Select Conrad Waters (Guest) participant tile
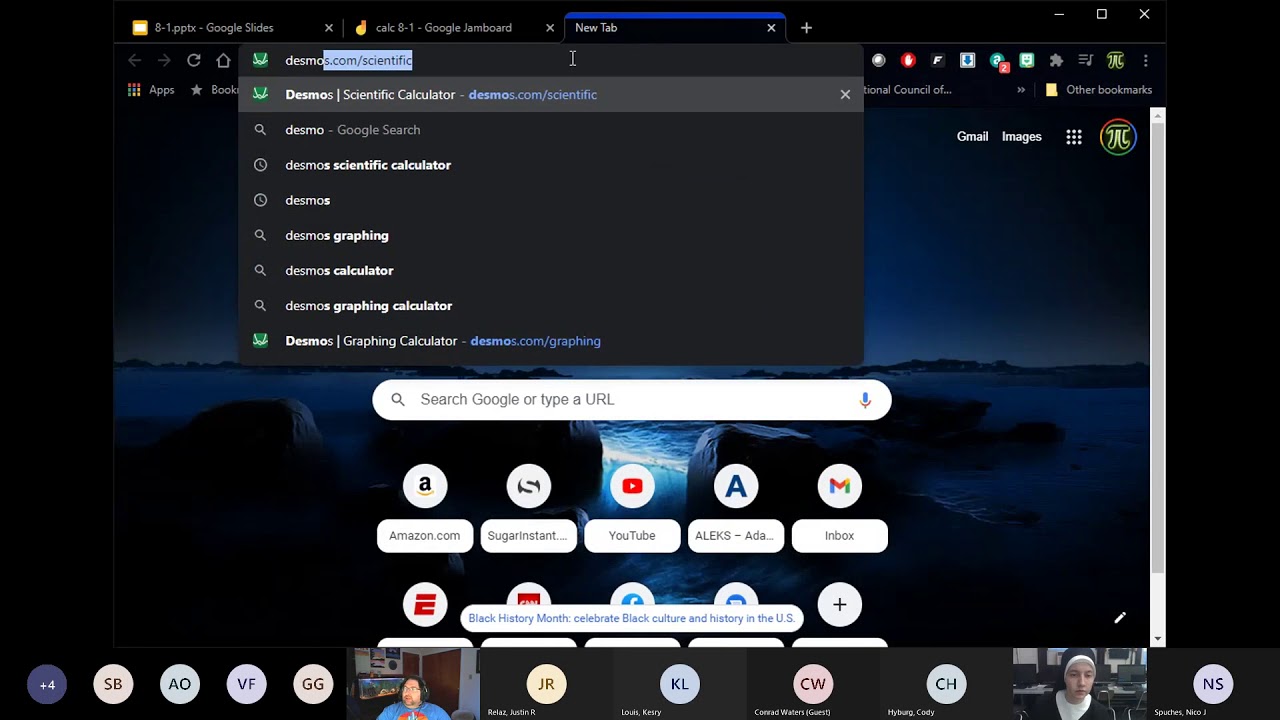This screenshot has height=720, width=1280. 813,684
